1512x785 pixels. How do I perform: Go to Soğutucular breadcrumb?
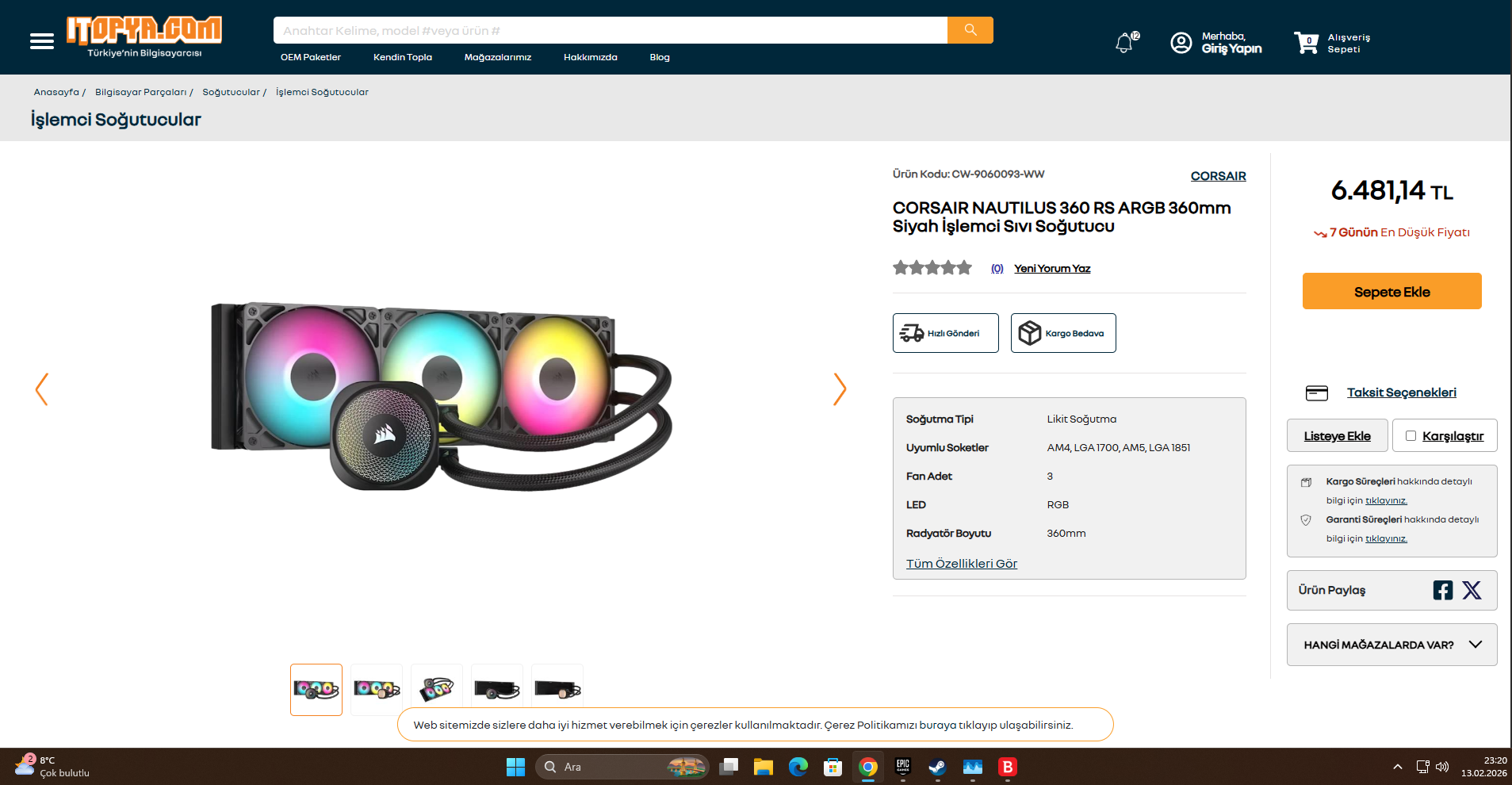pos(231,92)
